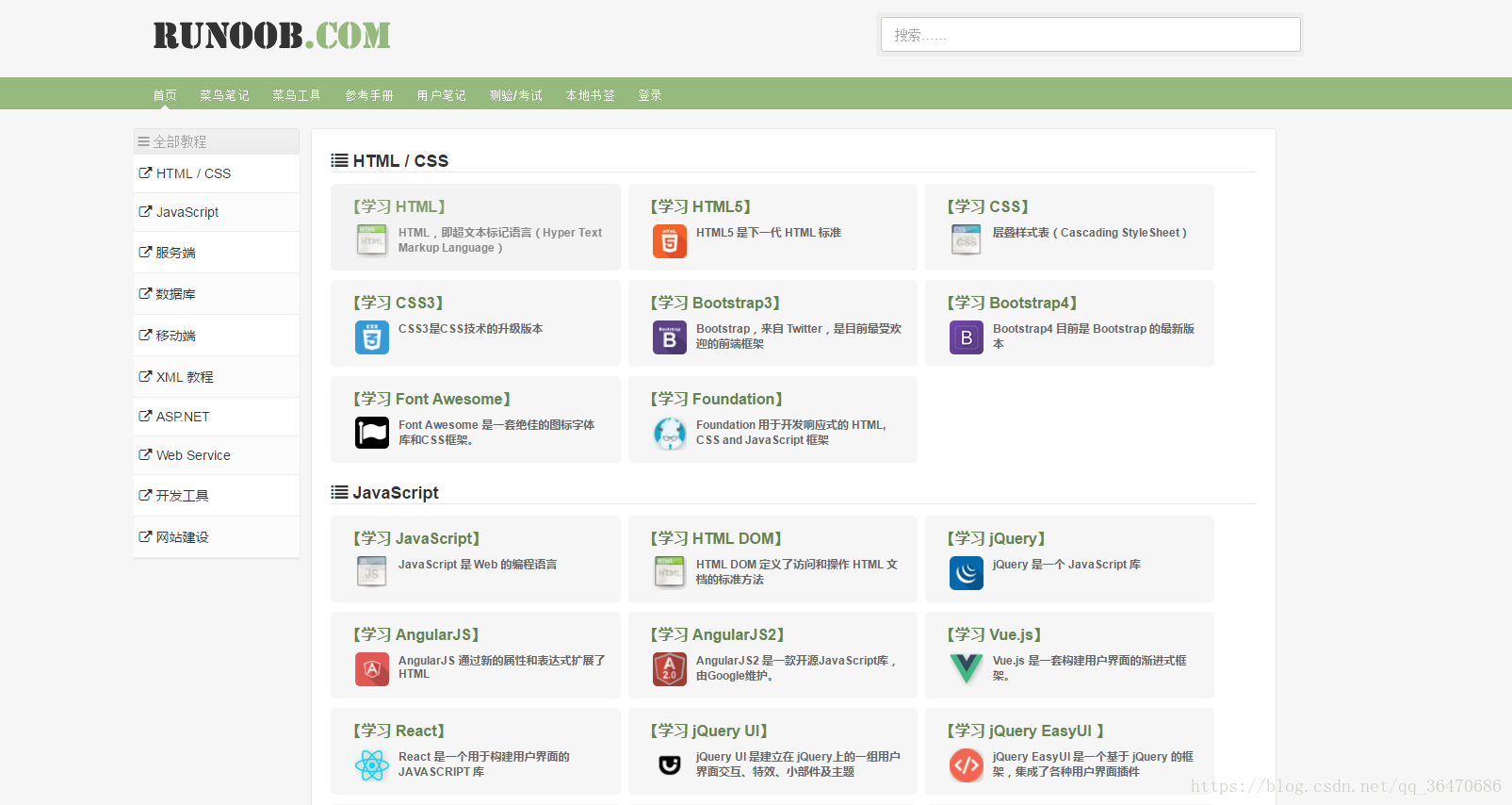
Task: Click the JavaScript JS icon
Action: [372, 572]
